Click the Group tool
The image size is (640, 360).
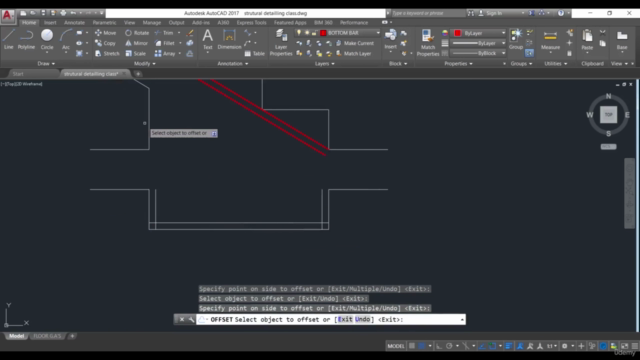[x=516, y=40]
